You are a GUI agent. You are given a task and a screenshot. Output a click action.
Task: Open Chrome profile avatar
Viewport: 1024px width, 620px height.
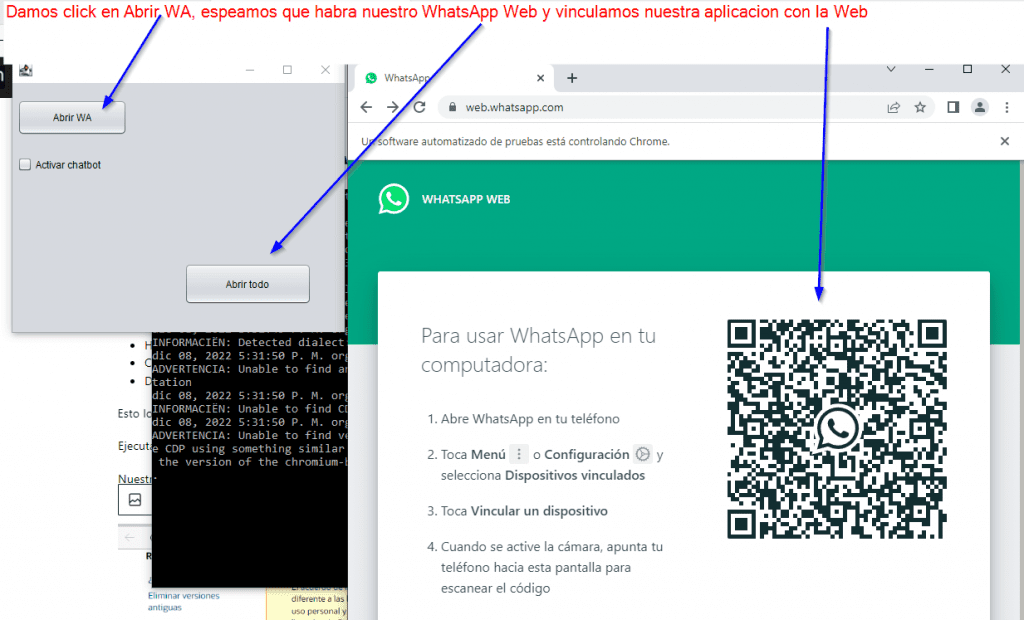pyautogui.click(x=980, y=107)
